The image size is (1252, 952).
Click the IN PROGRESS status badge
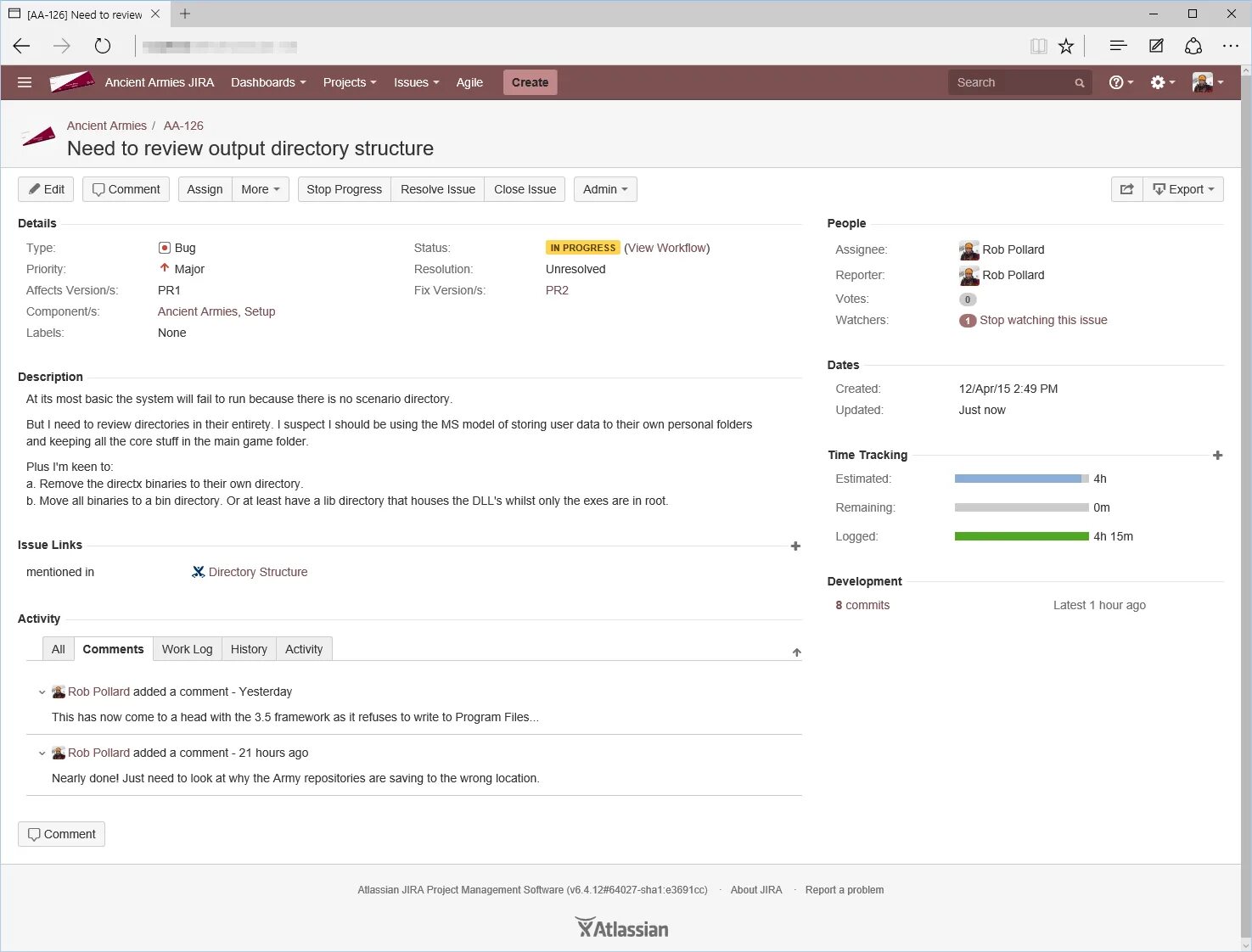pyautogui.click(x=583, y=248)
